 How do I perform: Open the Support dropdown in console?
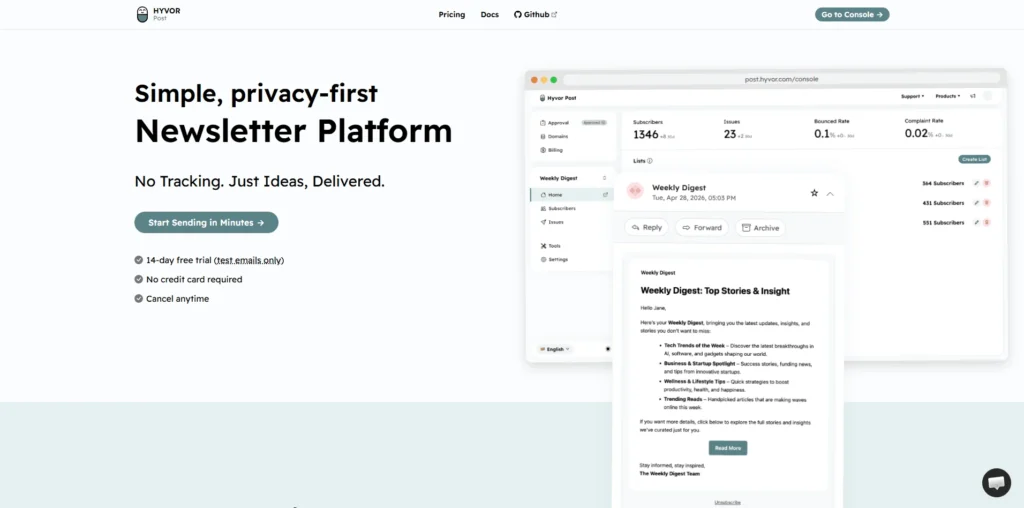click(912, 96)
